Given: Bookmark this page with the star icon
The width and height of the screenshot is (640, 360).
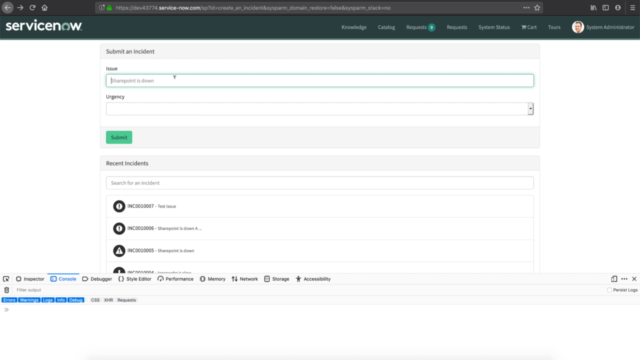Looking at the screenshot, I should (x=537, y=8).
